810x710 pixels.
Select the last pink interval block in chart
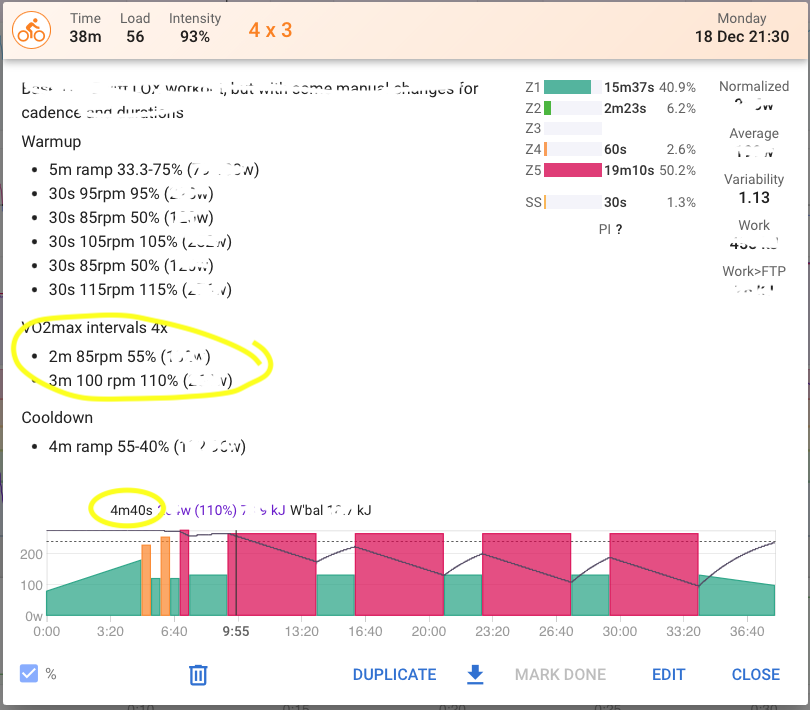tap(653, 575)
